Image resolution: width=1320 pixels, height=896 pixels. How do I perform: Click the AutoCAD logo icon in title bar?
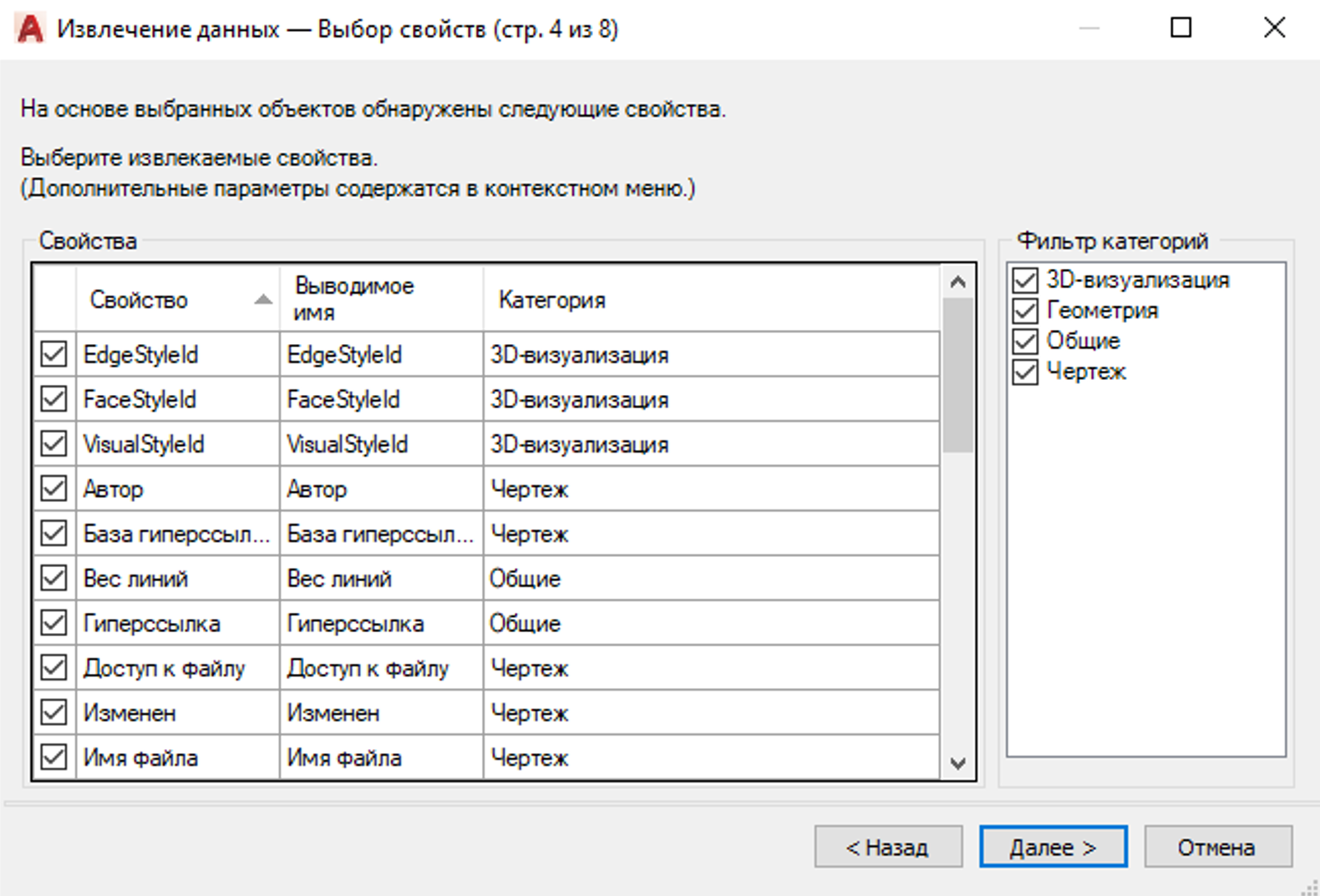30,29
